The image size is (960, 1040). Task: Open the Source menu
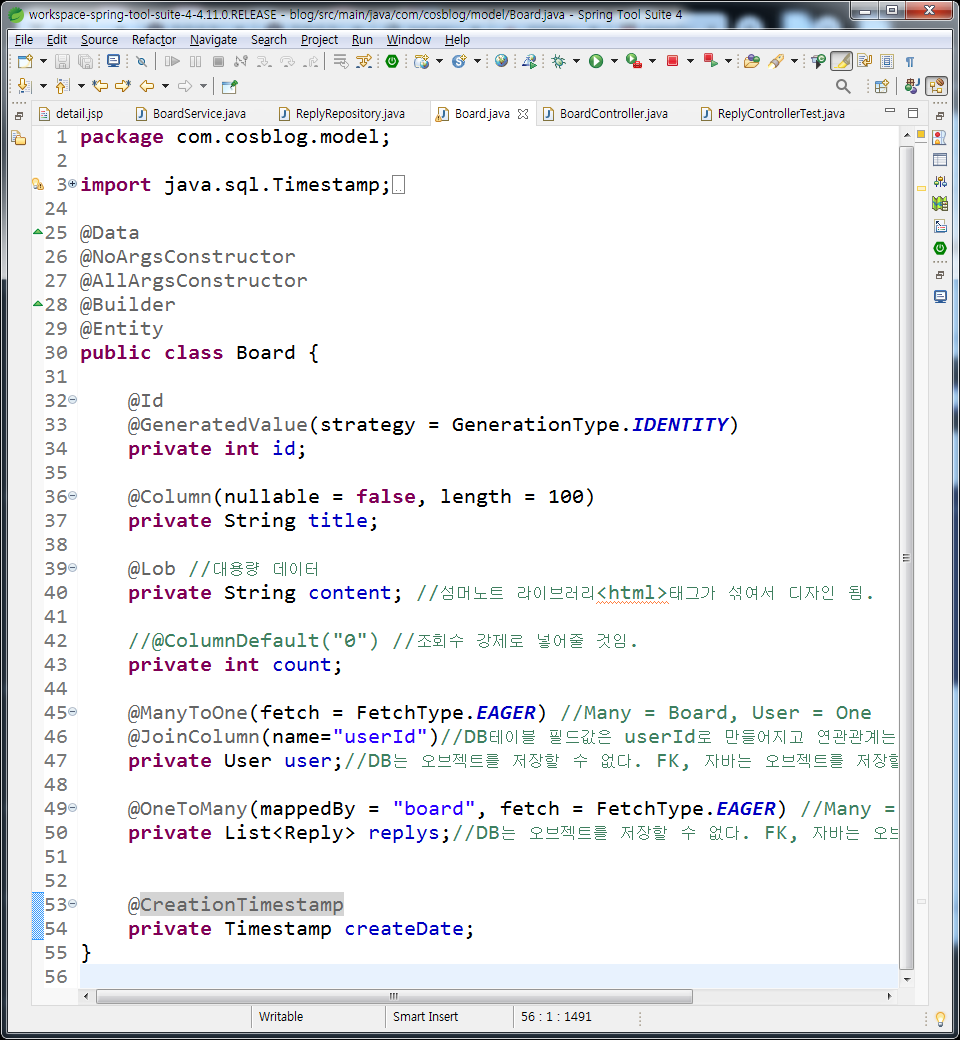(99, 40)
